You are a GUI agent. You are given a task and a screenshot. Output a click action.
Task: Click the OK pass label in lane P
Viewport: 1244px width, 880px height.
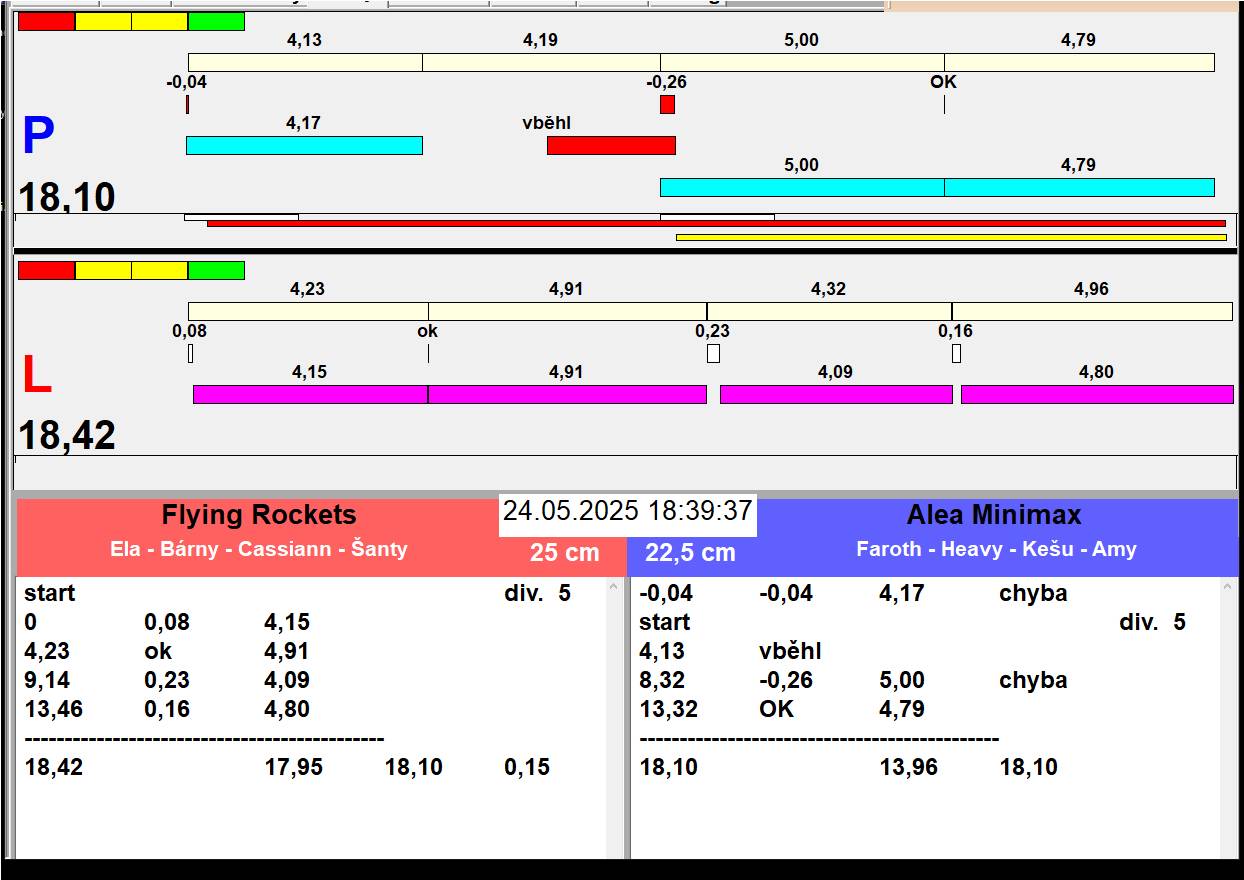[x=944, y=82]
